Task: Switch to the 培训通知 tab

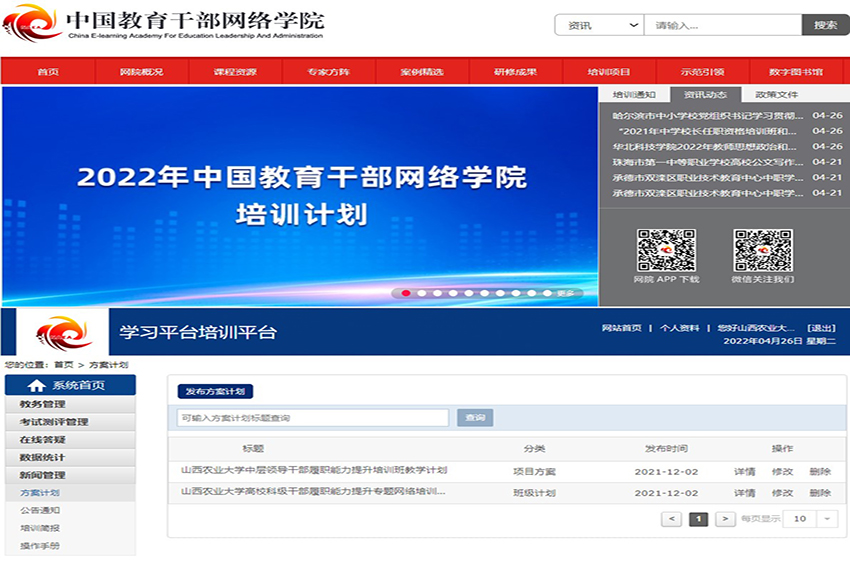Action: pos(634,94)
